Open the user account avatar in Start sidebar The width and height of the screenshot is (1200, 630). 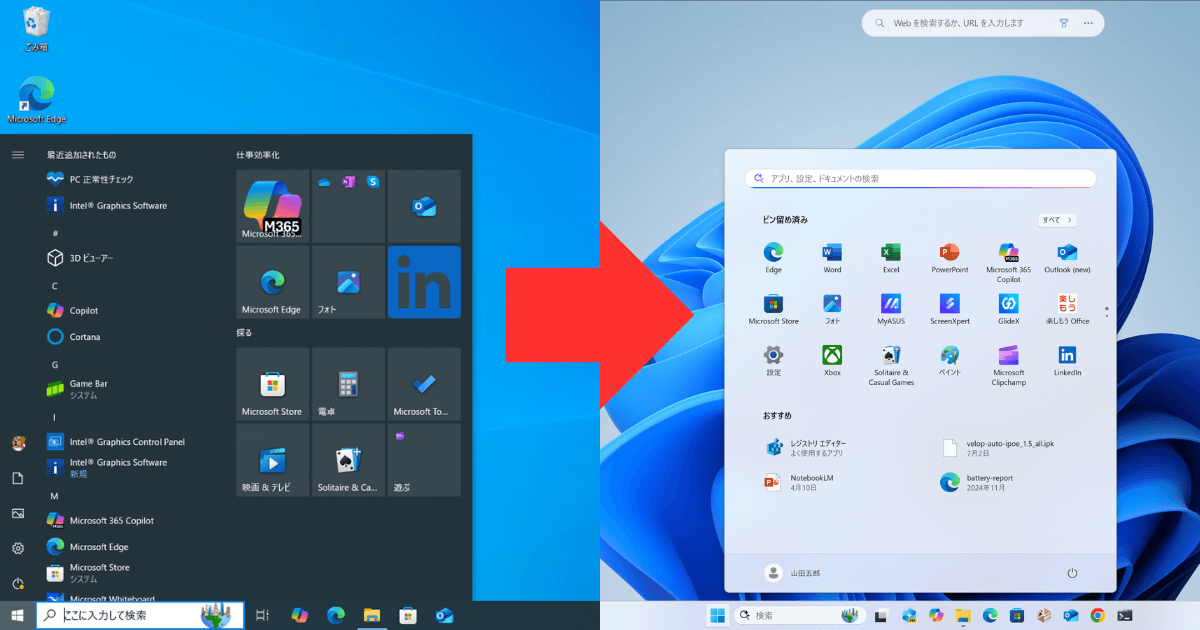click(18, 443)
